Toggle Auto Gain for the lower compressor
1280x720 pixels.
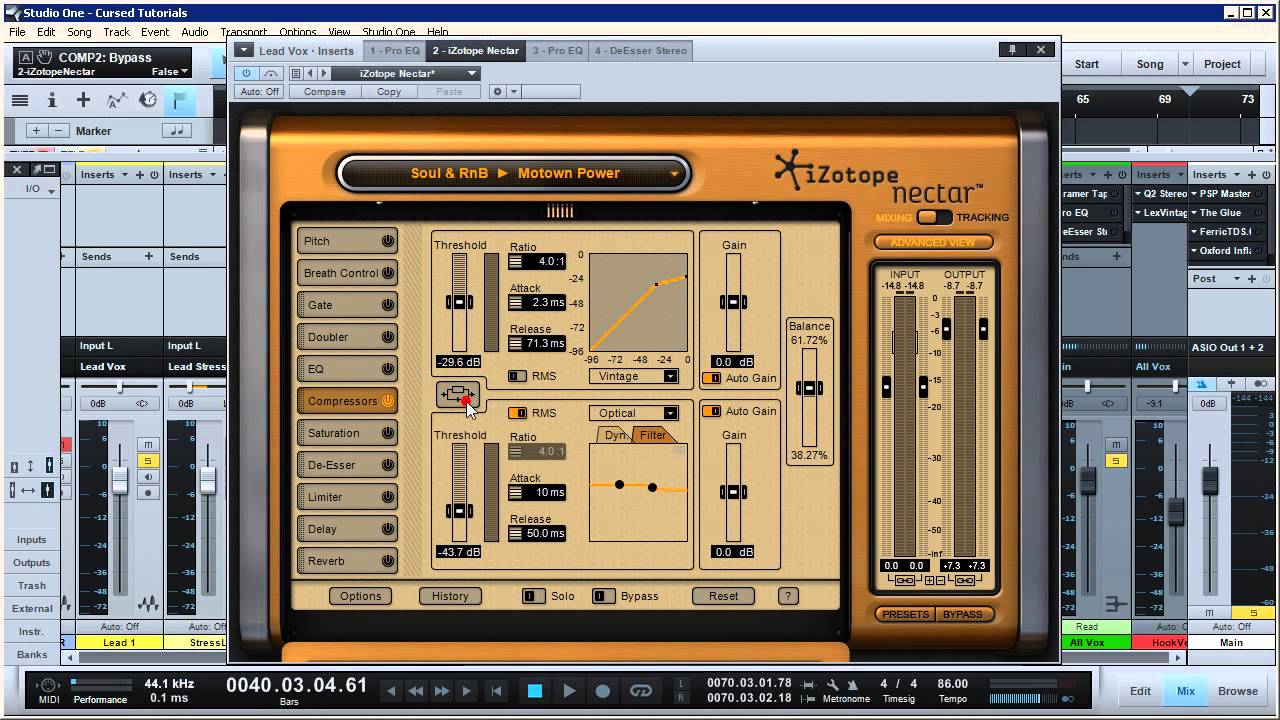pos(711,411)
